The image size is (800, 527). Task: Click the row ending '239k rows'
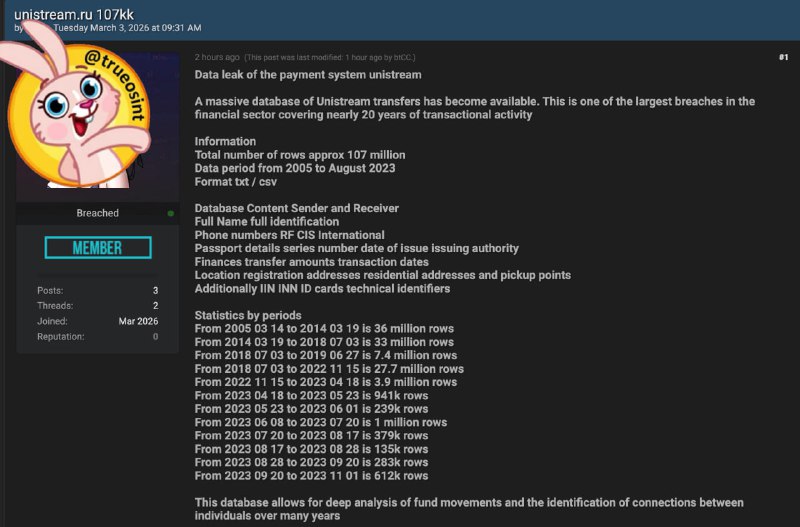pyautogui.click(x=311, y=409)
